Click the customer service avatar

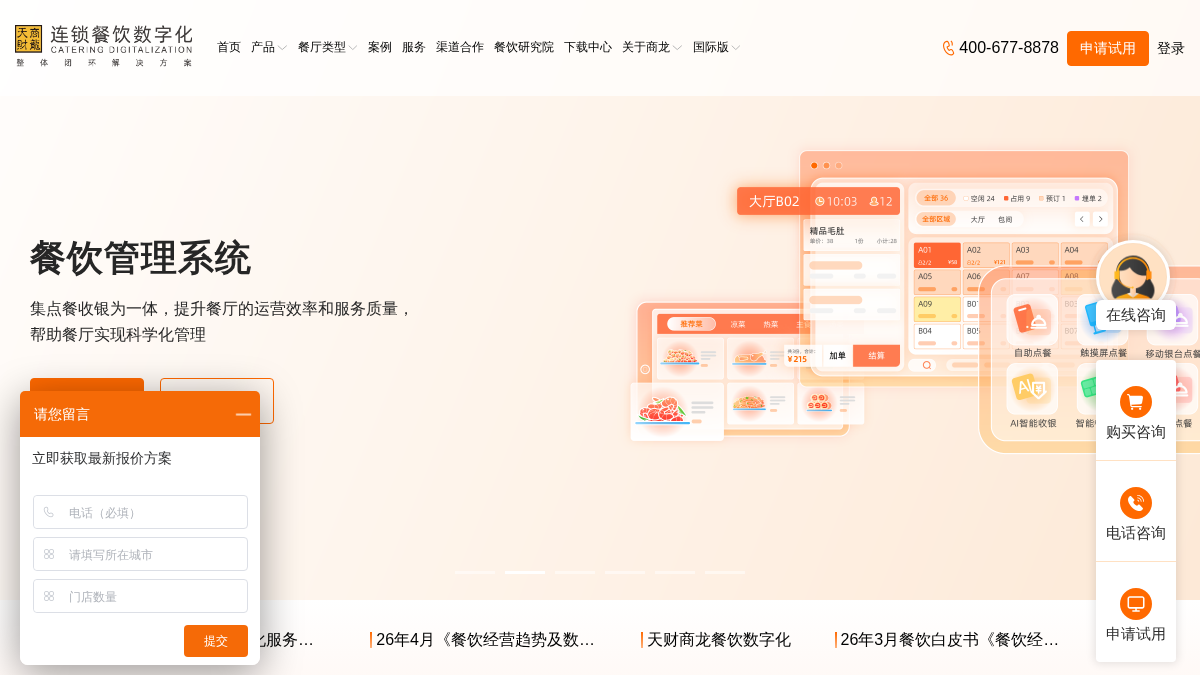click(x=1133, y=275)
